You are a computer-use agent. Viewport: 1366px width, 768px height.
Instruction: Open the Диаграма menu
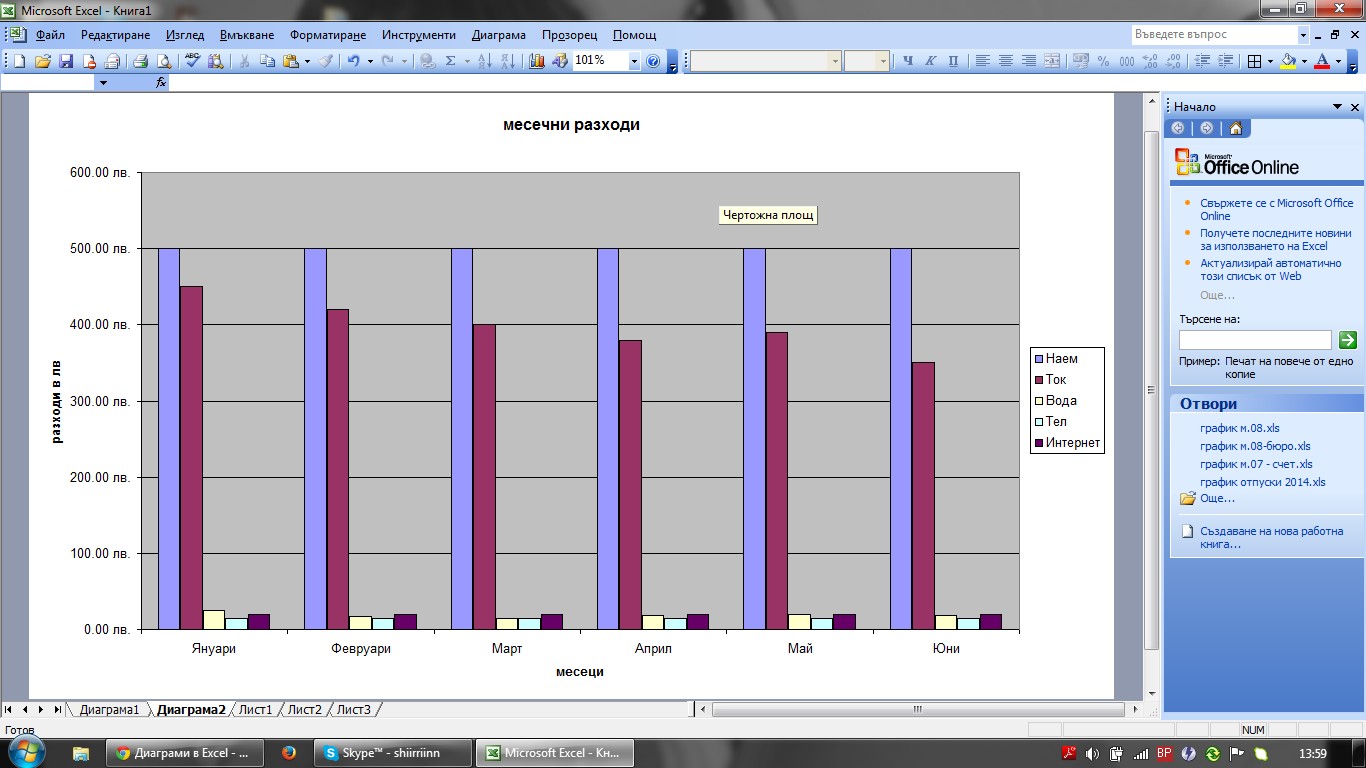coord(499,35)
